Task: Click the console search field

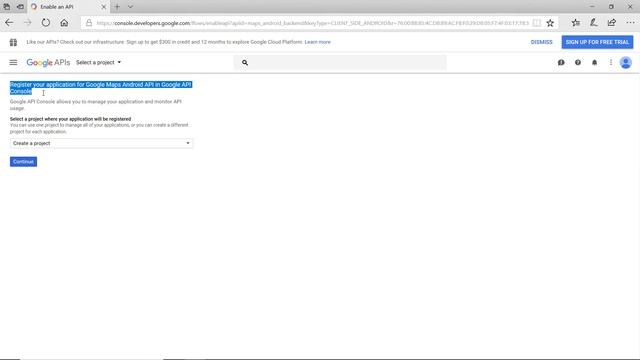Action: (x=340, y=62)
